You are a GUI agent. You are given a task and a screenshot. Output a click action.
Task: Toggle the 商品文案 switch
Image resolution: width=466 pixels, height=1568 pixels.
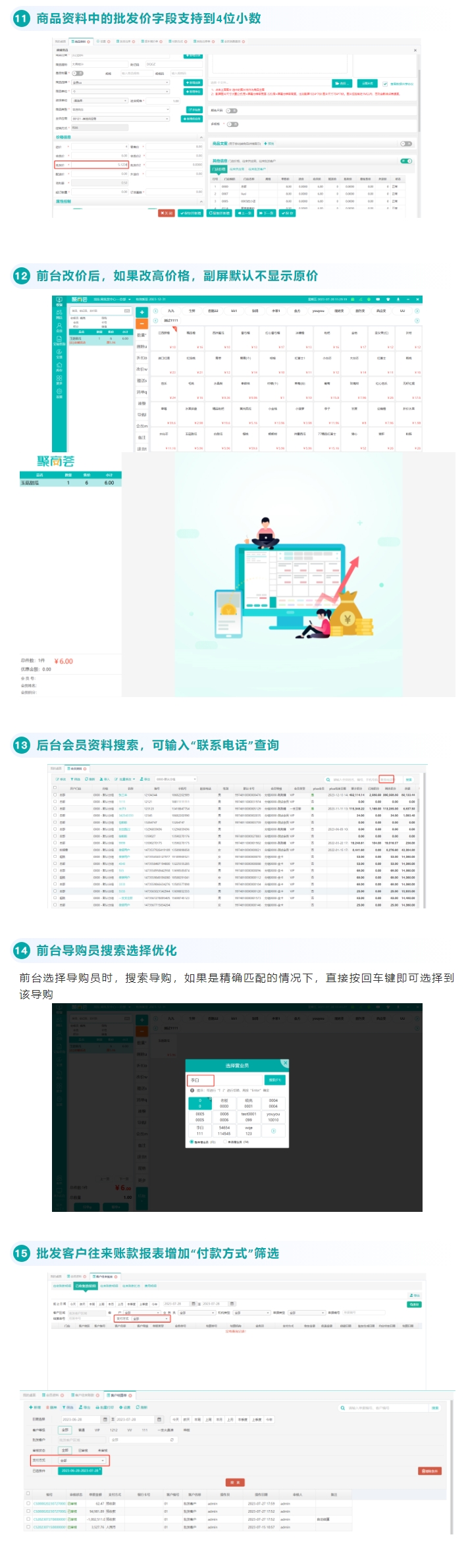[405, 144]
